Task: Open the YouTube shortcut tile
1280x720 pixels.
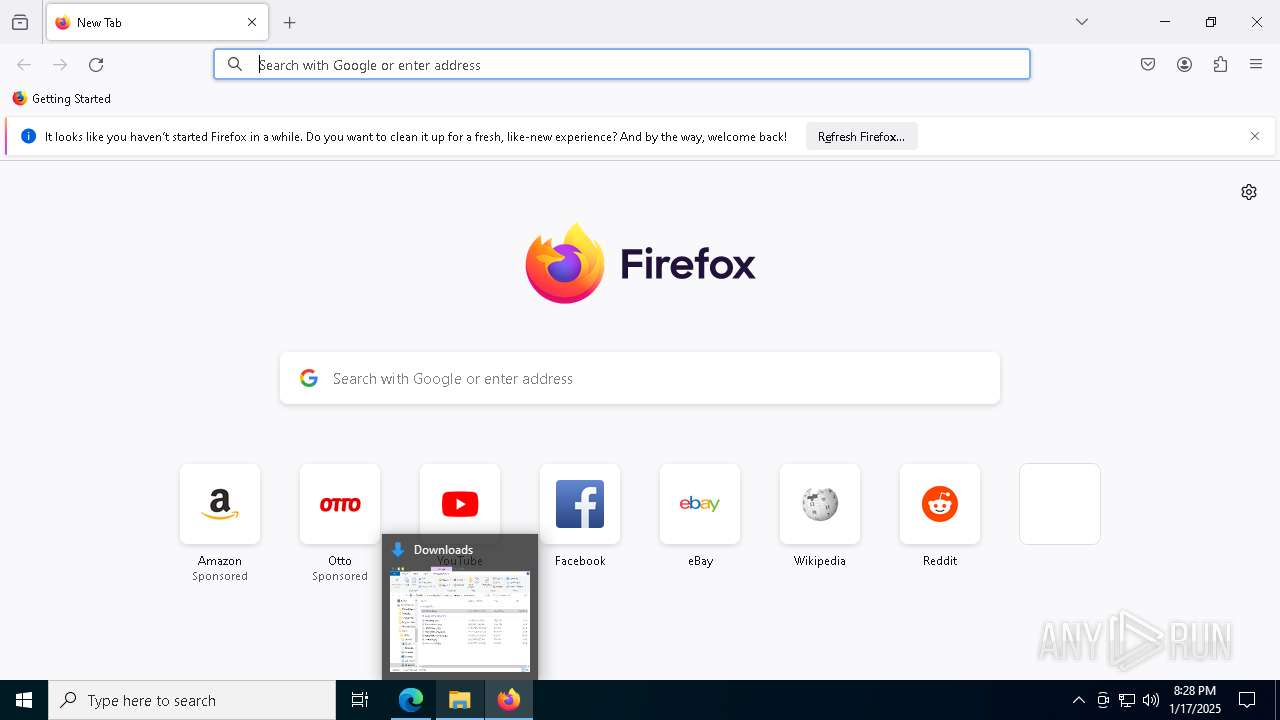Action: 460,502
